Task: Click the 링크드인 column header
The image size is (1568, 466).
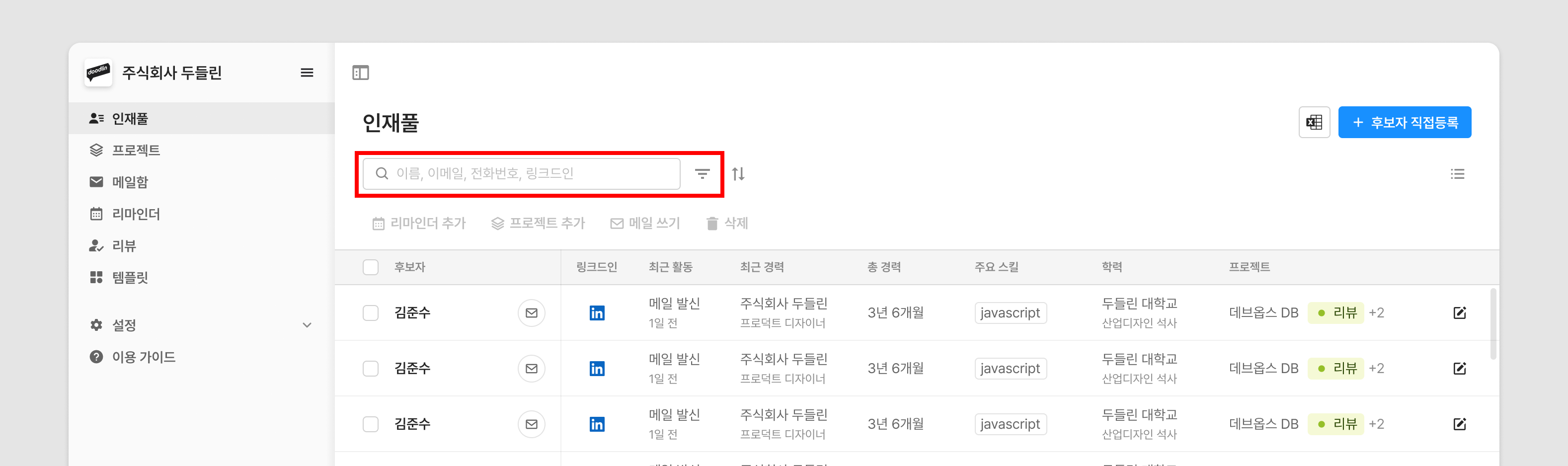Action: click(x=597, y=267)
